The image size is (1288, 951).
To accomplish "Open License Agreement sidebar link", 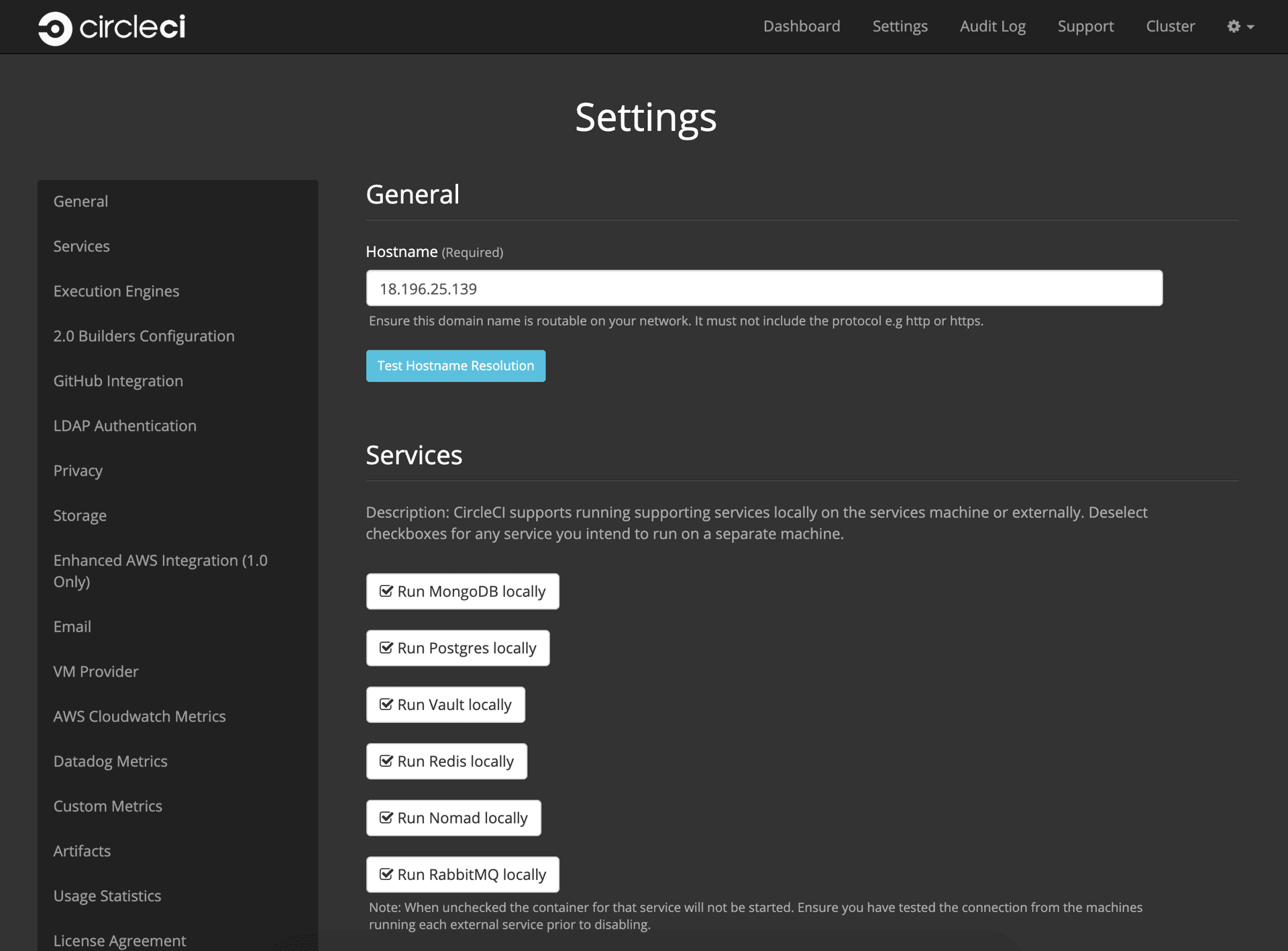I will (x=119, y=941).
